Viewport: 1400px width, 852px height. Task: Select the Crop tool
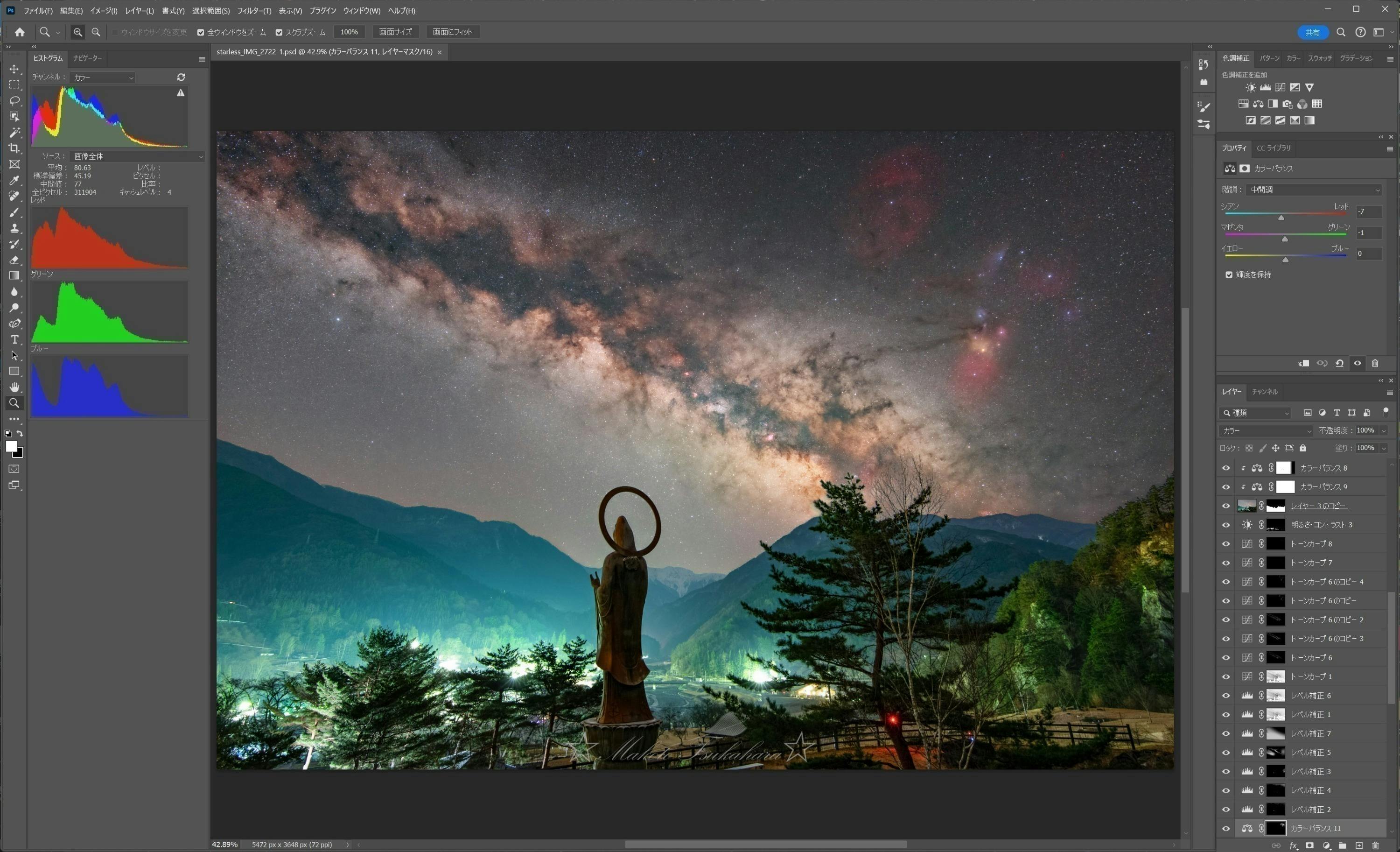click(x=14, y=148)
